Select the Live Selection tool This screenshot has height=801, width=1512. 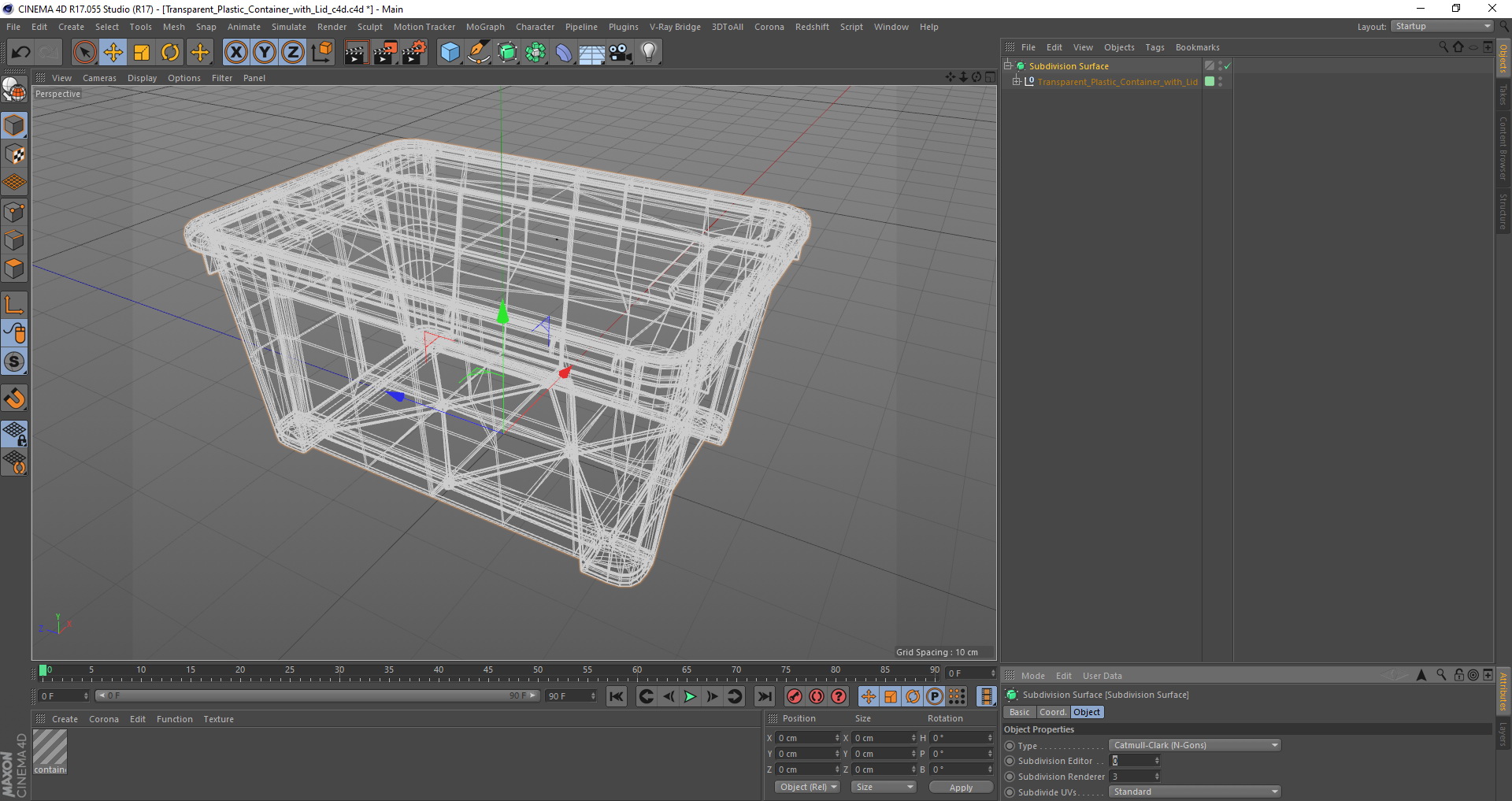[x=84, y=53]
